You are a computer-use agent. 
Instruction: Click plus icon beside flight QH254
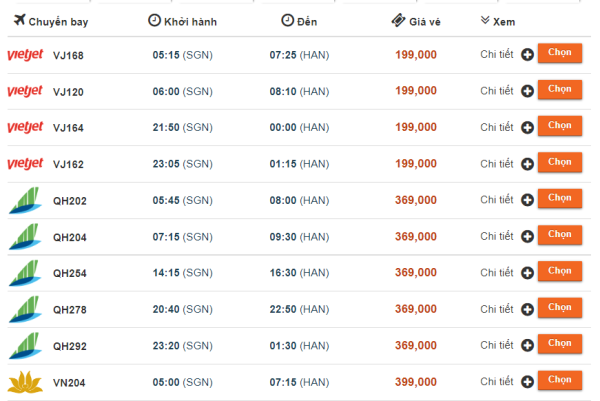pyautogui.click(x=527, y=273)
